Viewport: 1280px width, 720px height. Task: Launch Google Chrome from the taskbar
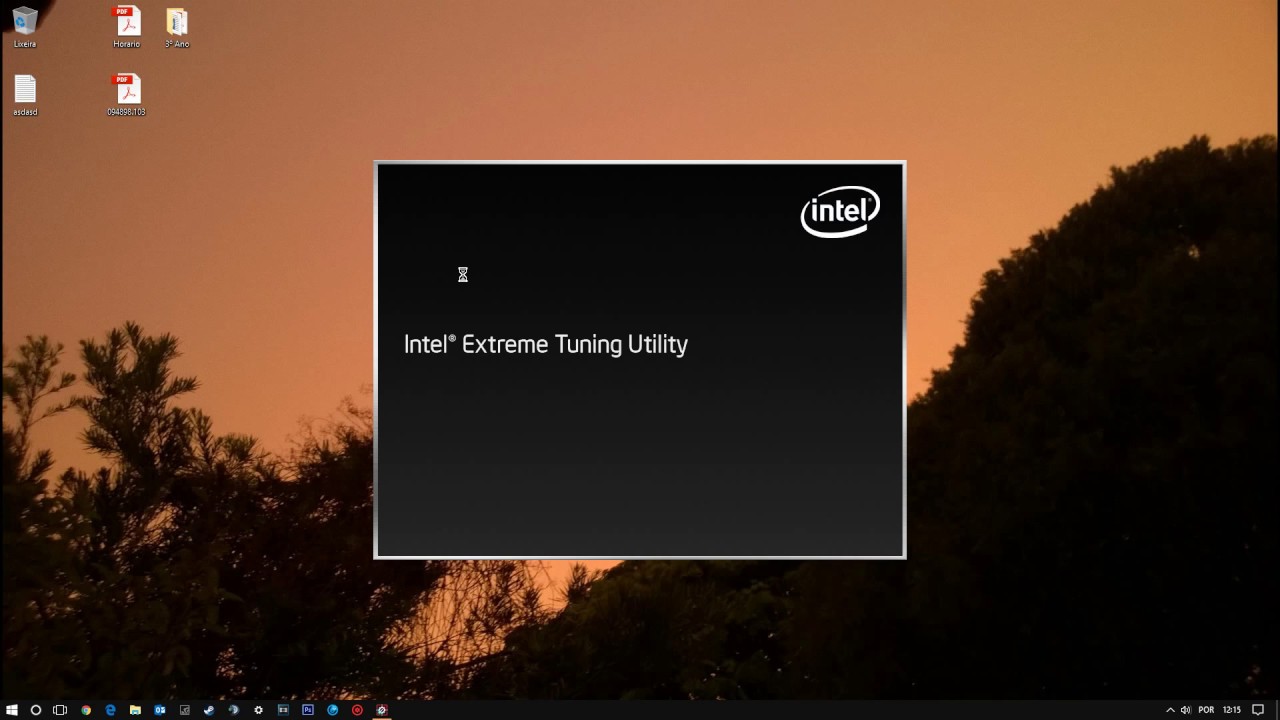[x=86, y=710]
